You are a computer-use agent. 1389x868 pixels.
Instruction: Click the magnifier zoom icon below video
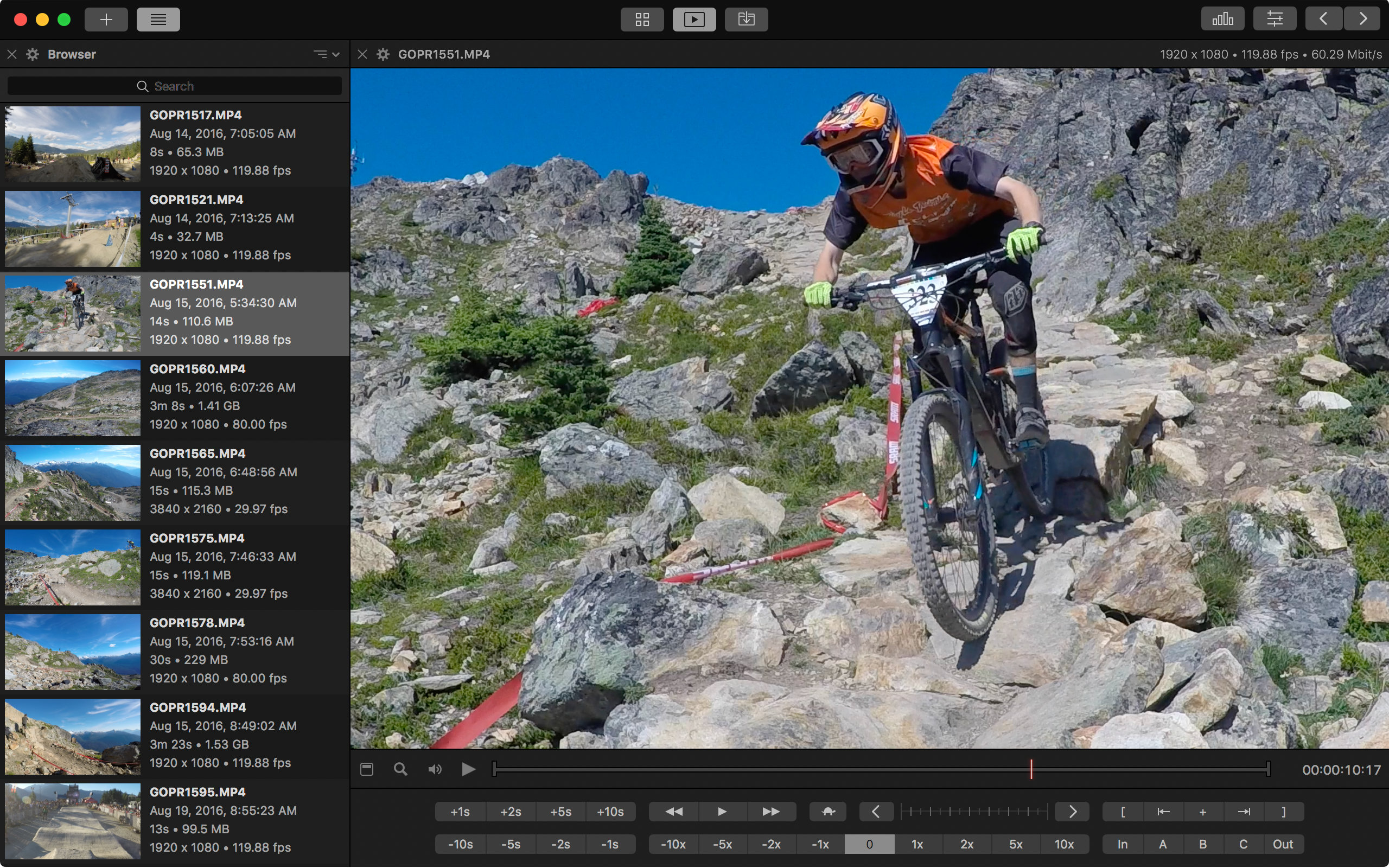(x=400, y=769)
